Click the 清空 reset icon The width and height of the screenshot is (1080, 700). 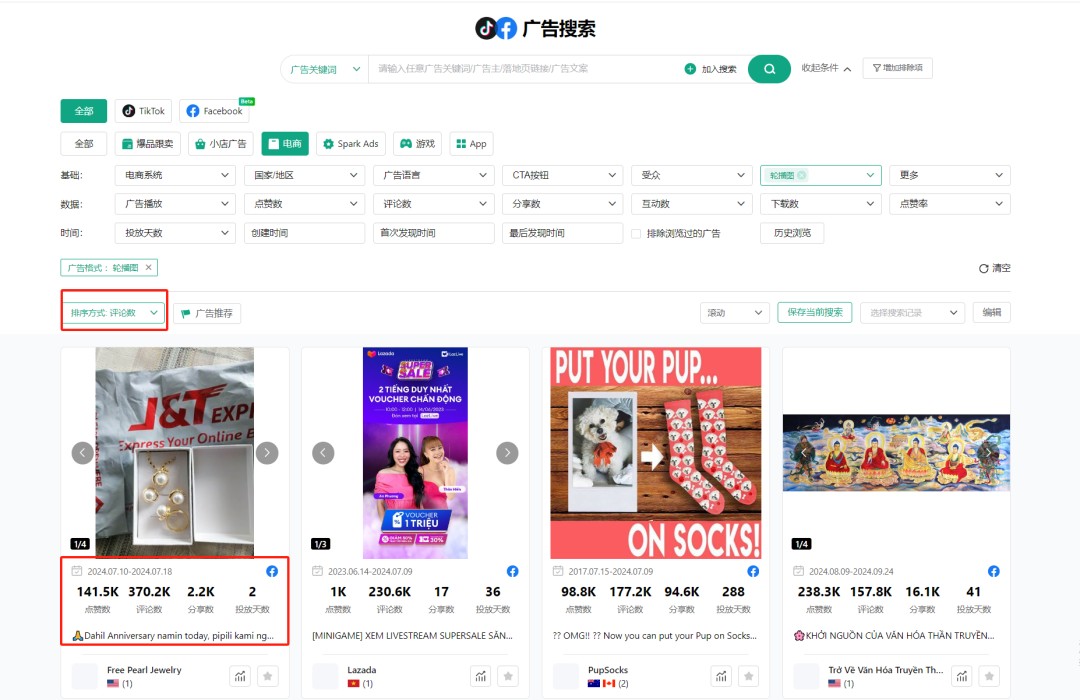[x=984, y=268]
